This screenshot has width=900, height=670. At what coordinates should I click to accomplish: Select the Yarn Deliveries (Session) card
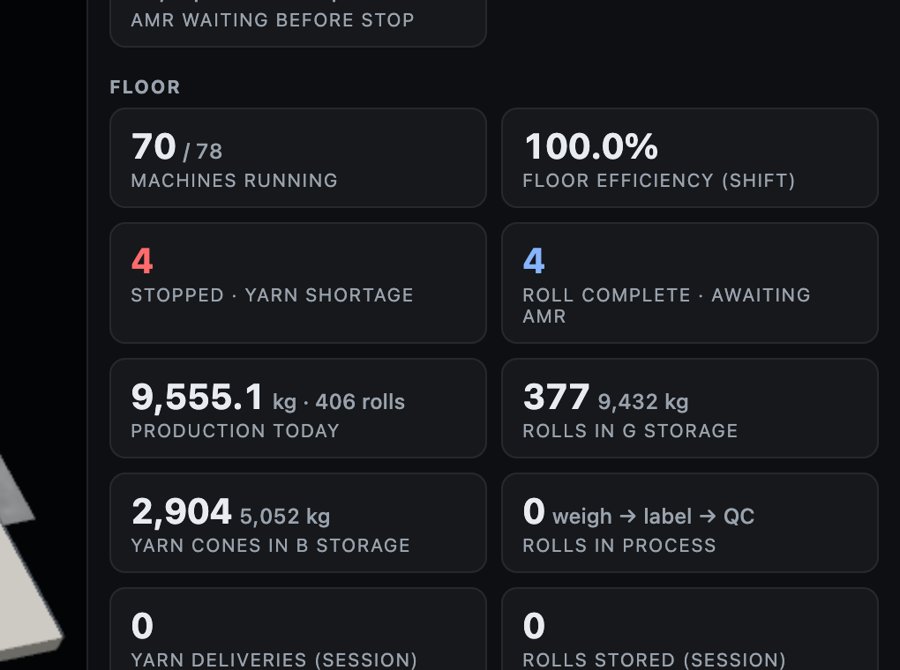298,629
